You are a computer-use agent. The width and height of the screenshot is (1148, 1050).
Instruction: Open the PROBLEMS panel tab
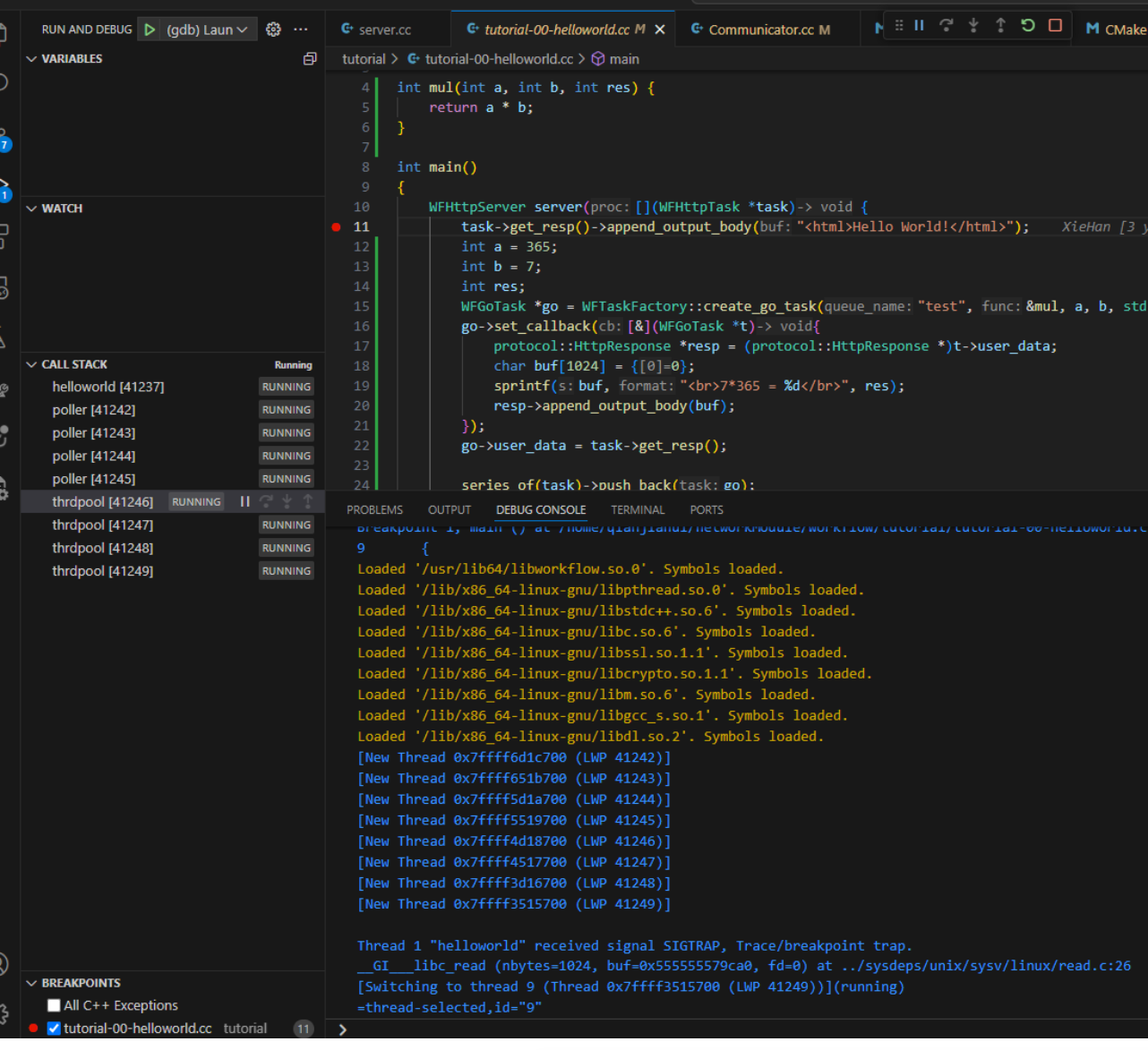pyautogui.click(x=374, y=510)
